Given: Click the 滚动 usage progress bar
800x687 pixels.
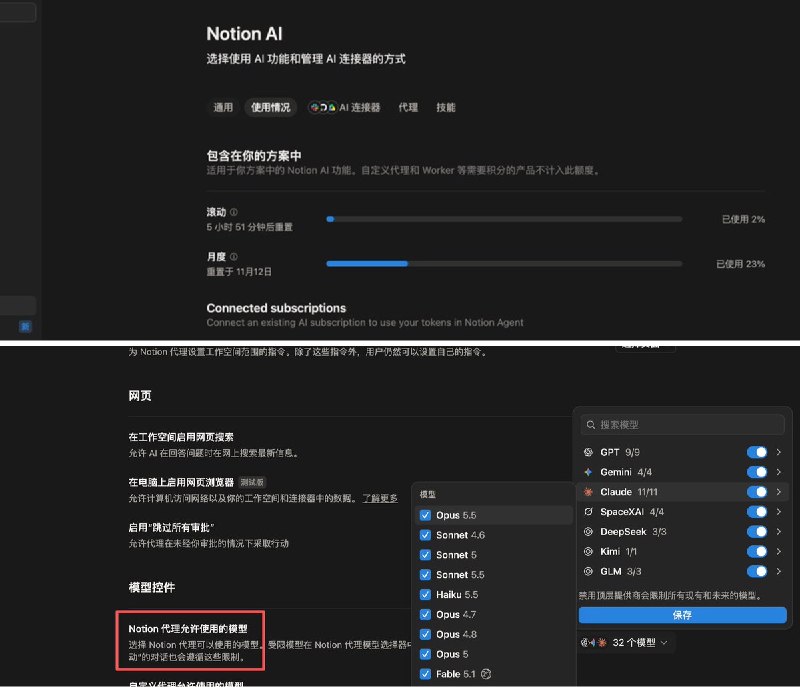Looking at the screenshot, I should (504, 219).
